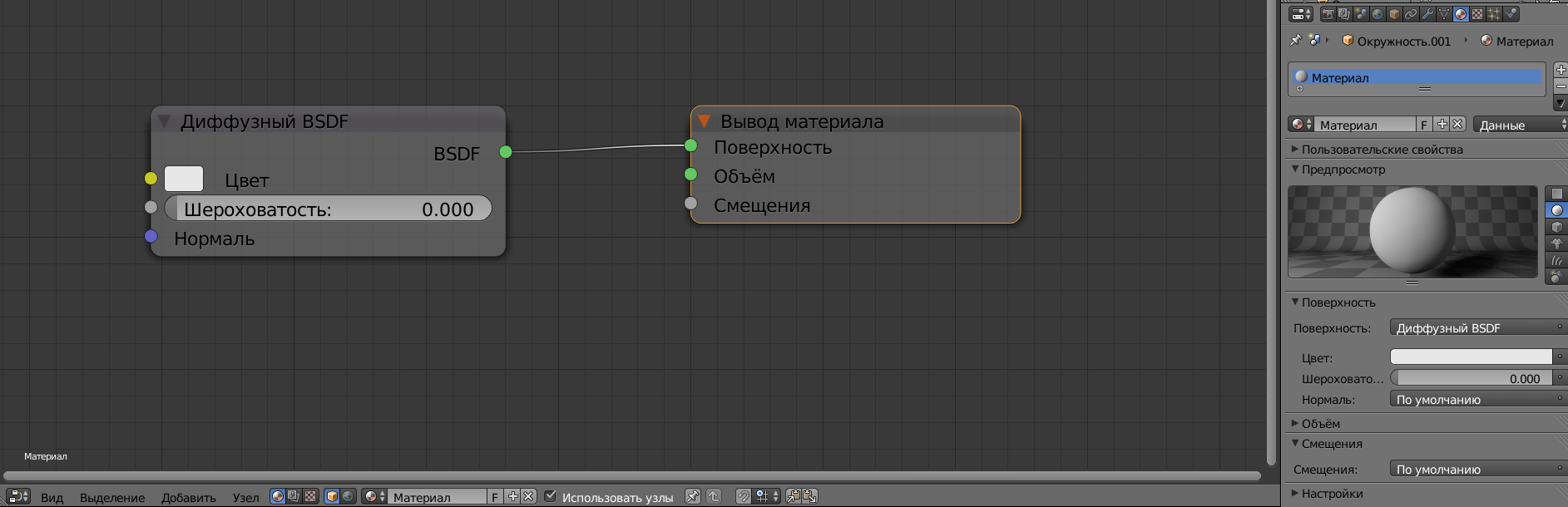Image resolution: width=1568 pixels, height=507 pixels.
Task: Expand the 'Объём' panel in properties
Action: point(1320,424)
